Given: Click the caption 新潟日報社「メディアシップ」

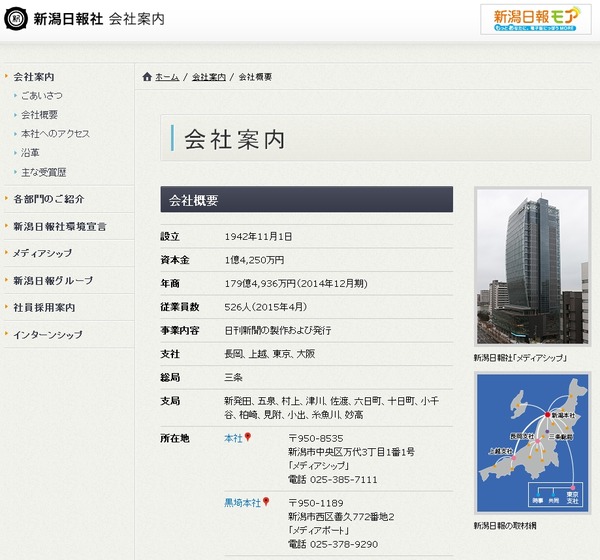Looking at the screenshot, I should (520, 358).
